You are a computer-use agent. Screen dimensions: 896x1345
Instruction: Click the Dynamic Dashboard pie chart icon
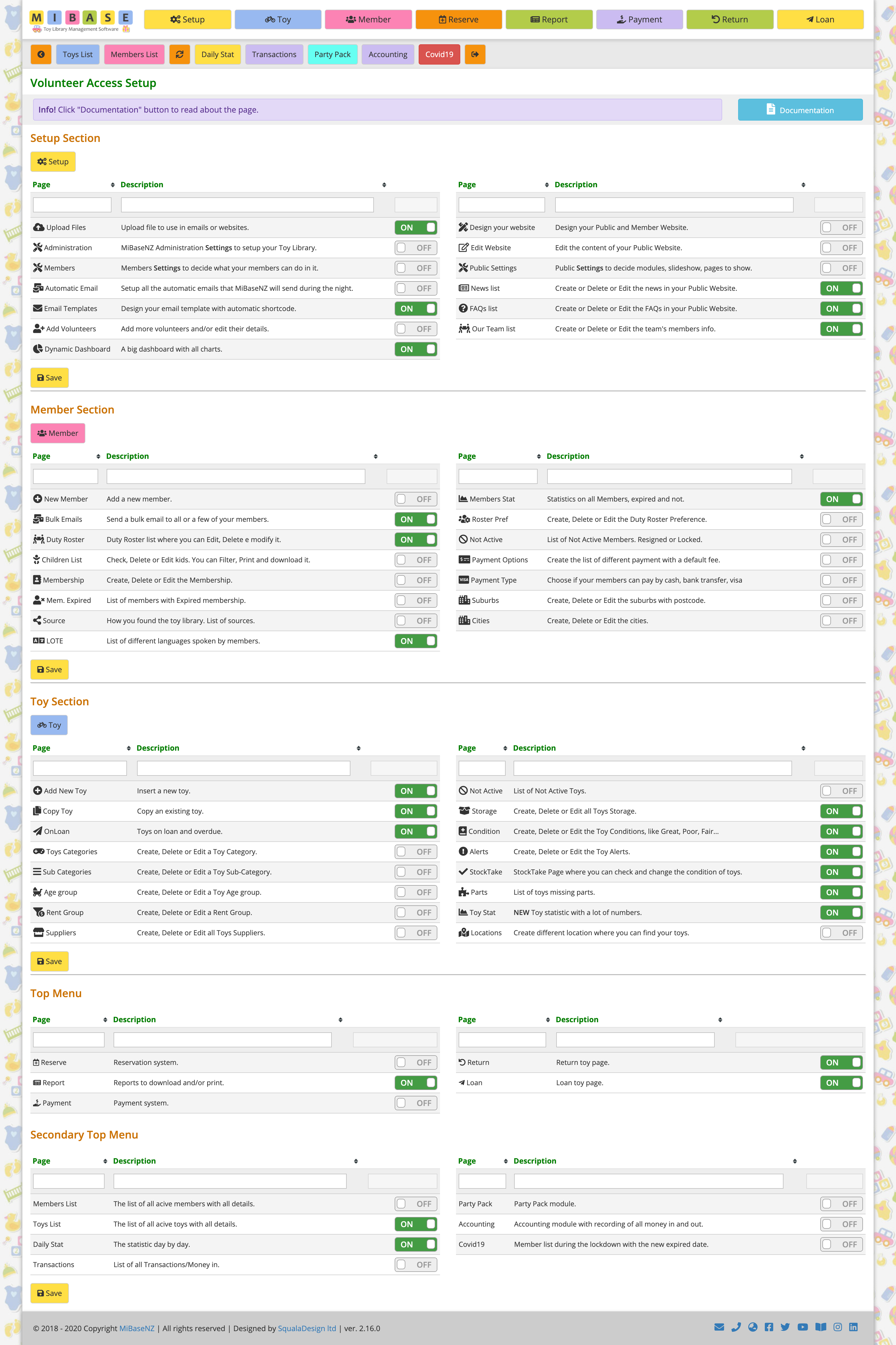click(38, 349)
